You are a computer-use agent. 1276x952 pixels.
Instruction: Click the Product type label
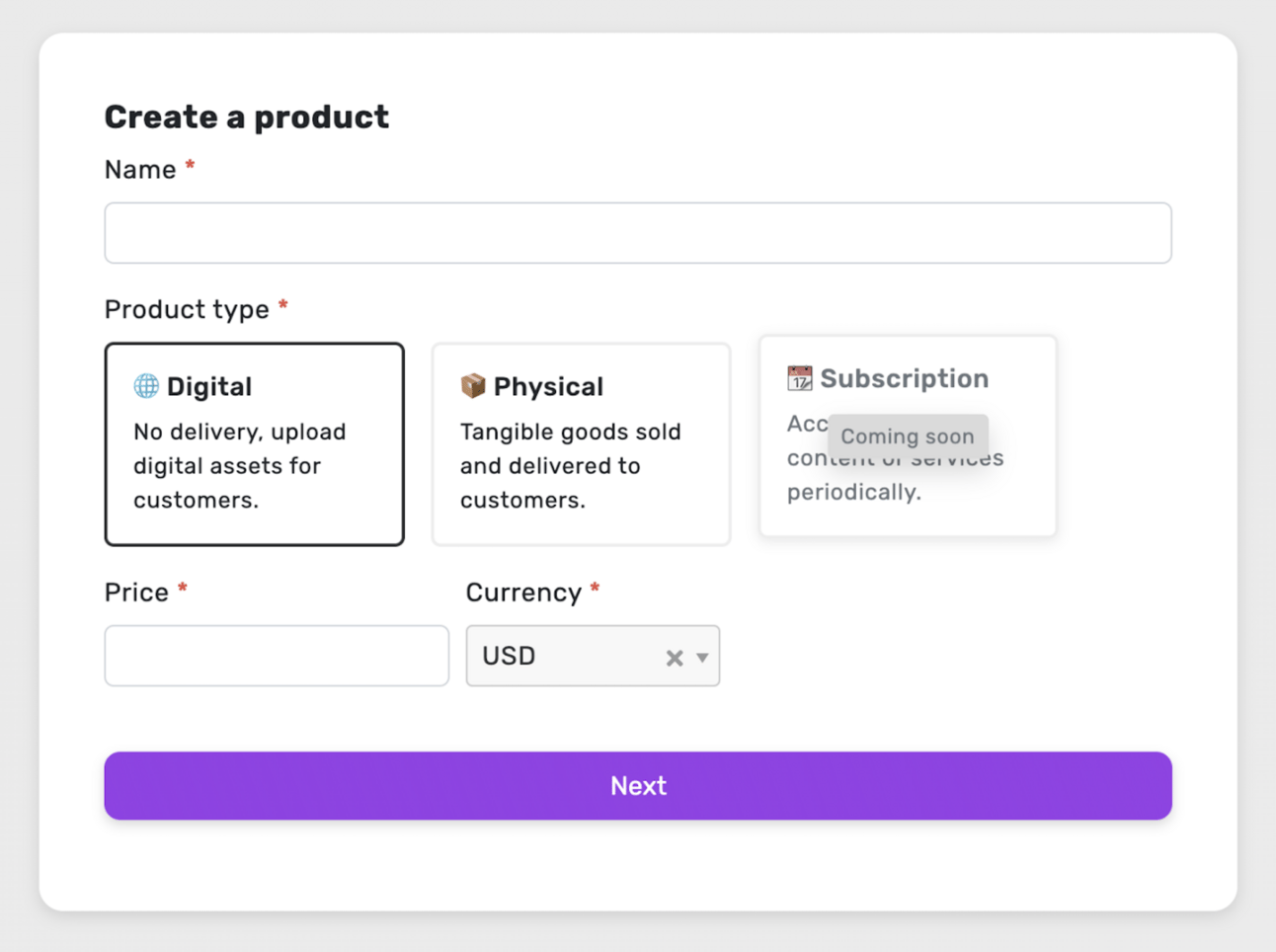point(187,310)
